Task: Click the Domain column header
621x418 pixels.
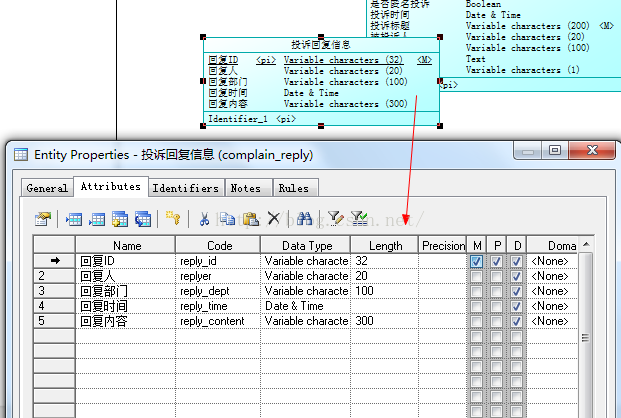Action: pyautogui.click(x=552, y=246)
